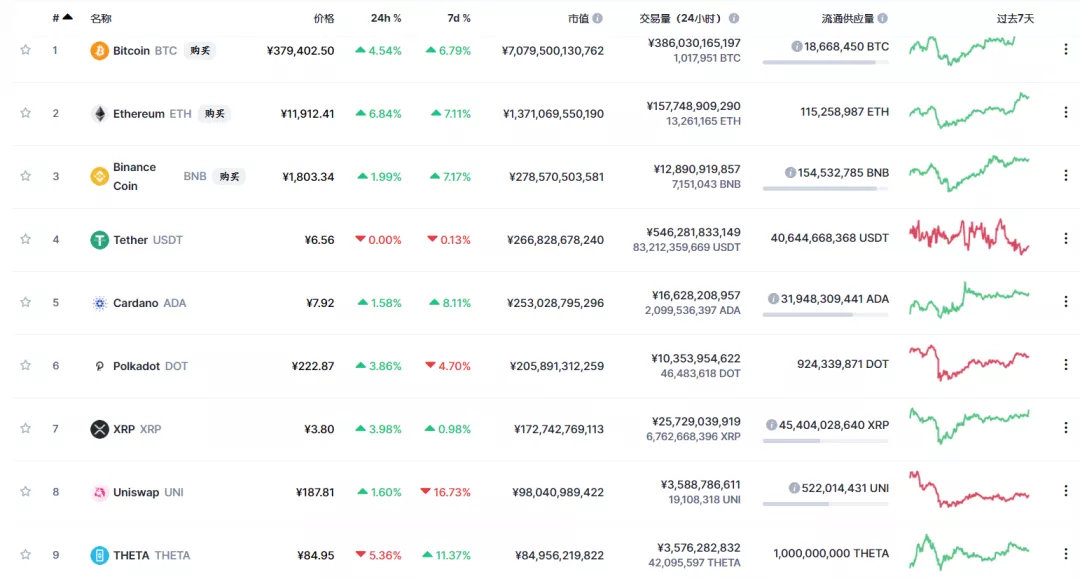Open more options for Tether row
The image size is (1080, 579).
pos(1066,238)
